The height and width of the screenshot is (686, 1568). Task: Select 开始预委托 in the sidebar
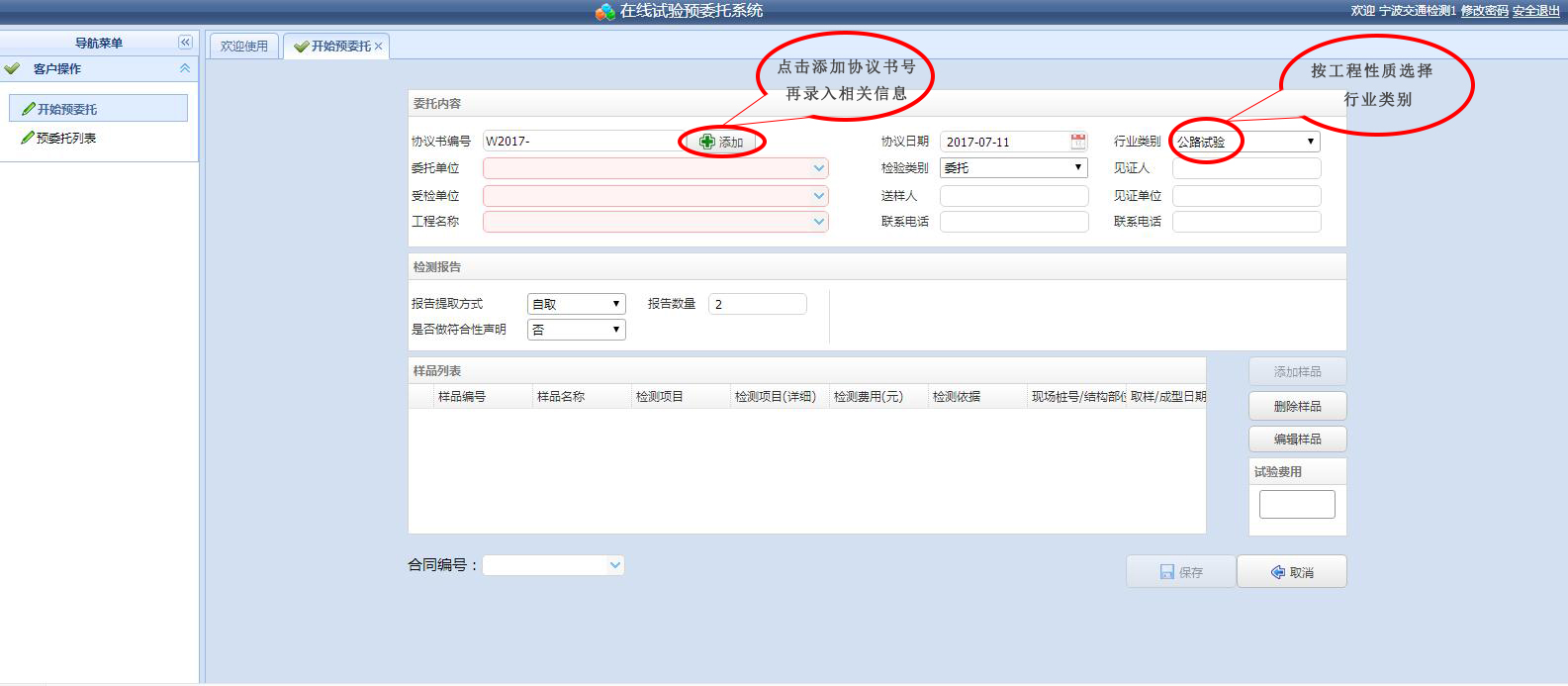pos(67,109)
